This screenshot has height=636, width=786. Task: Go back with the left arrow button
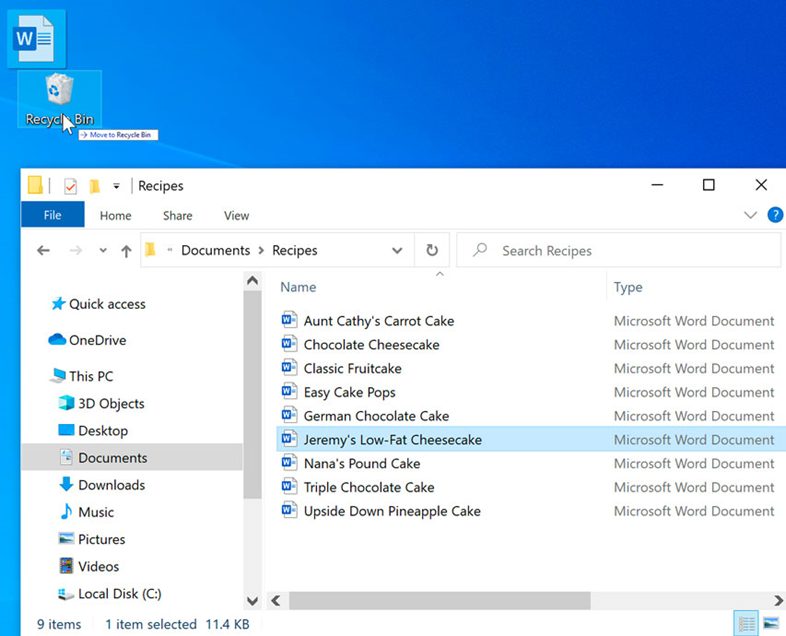tap(44, 250)
